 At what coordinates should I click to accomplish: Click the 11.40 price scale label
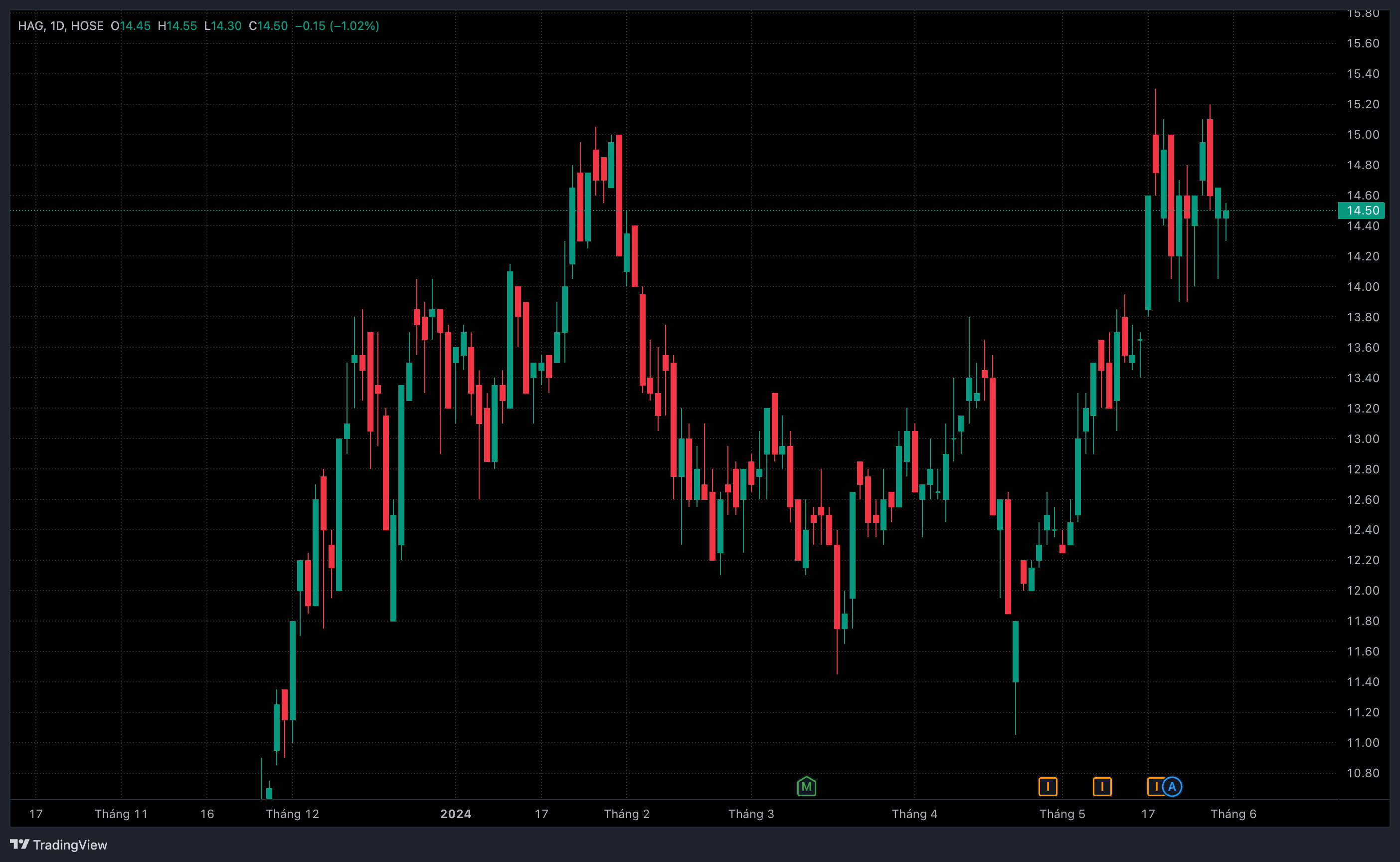[x=1363, y=682]
